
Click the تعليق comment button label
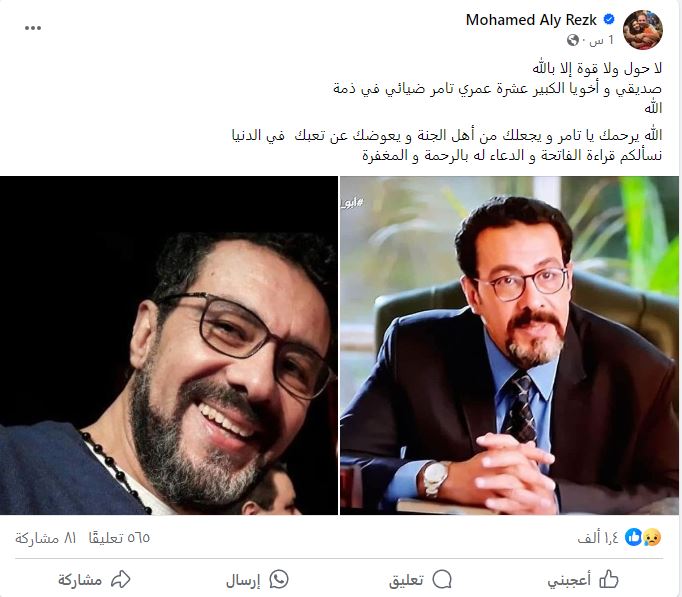tap(406, 580)
